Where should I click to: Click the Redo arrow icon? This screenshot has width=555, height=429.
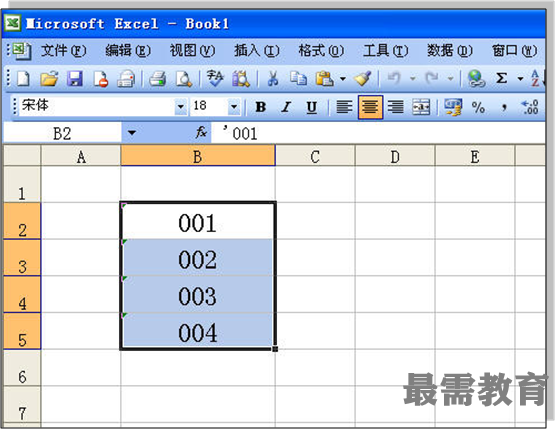pos(431,78)
